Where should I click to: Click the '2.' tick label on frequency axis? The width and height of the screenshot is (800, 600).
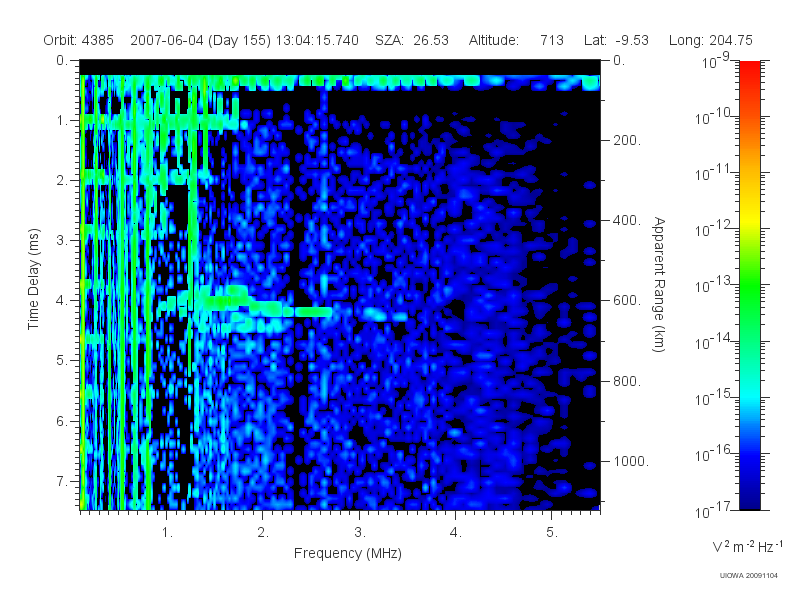click(263, 533)
